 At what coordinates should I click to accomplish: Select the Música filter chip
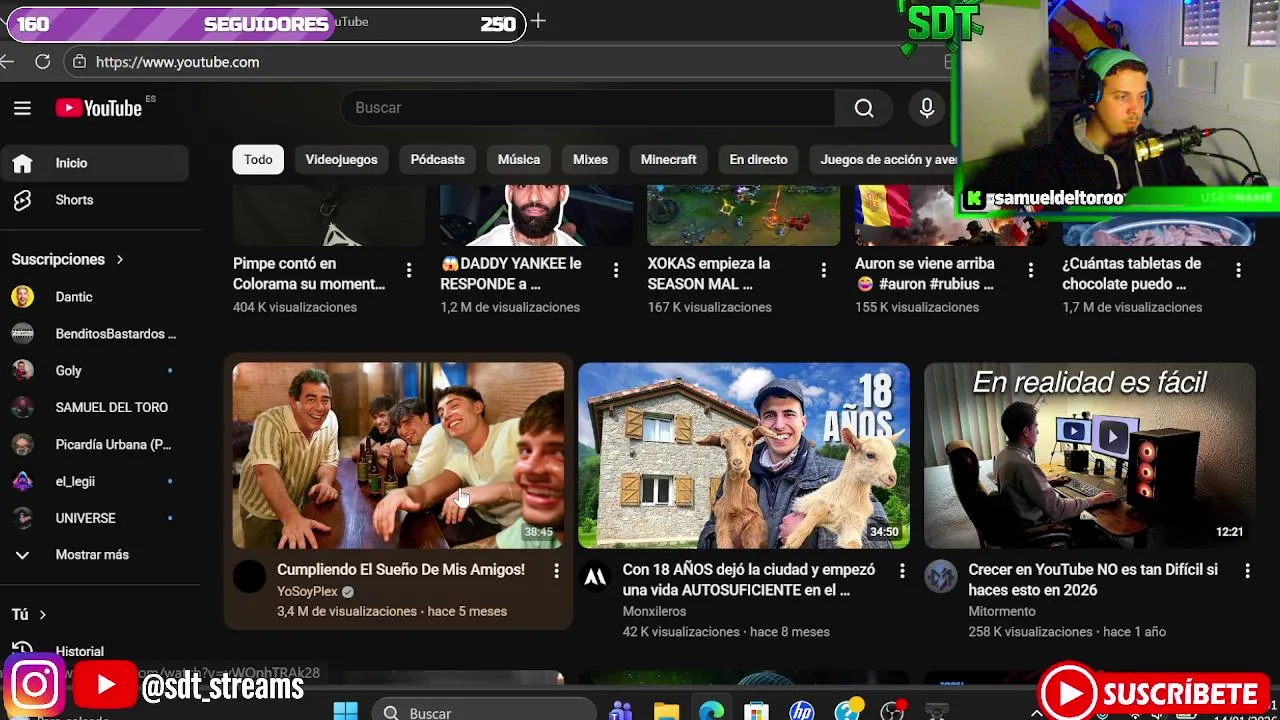point(519,160)
